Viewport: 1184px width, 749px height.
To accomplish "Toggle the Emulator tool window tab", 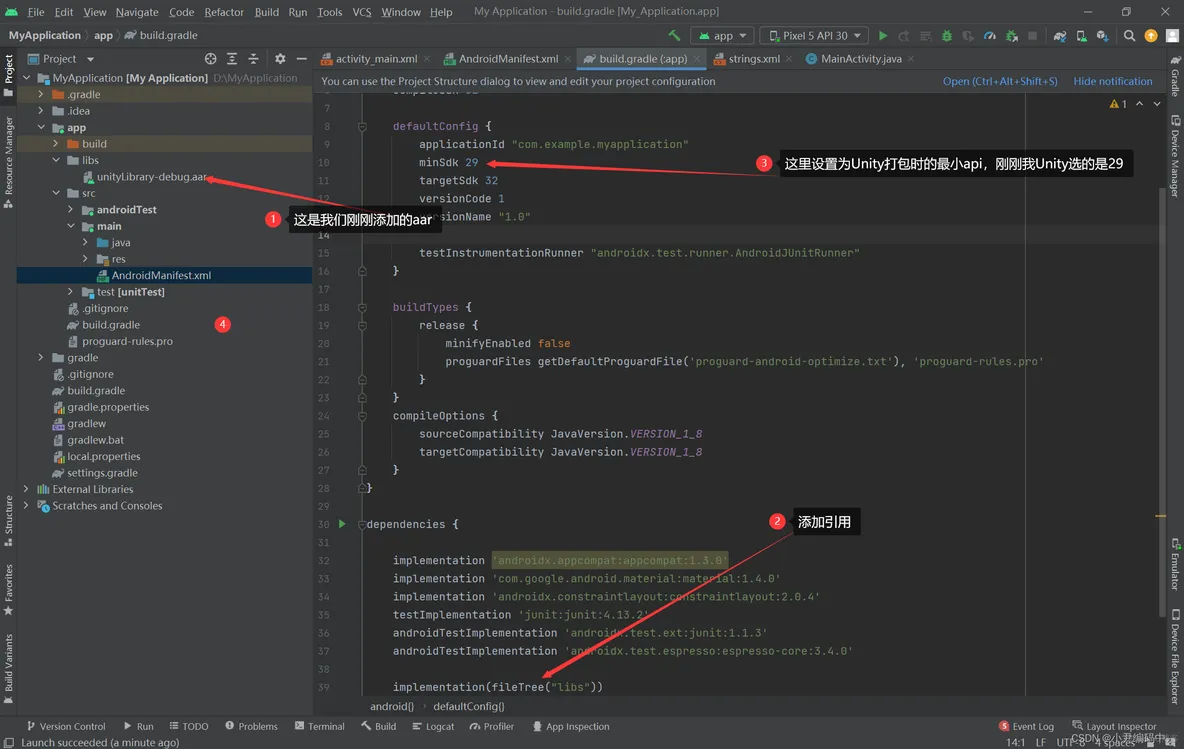I will coord(1175,563).
